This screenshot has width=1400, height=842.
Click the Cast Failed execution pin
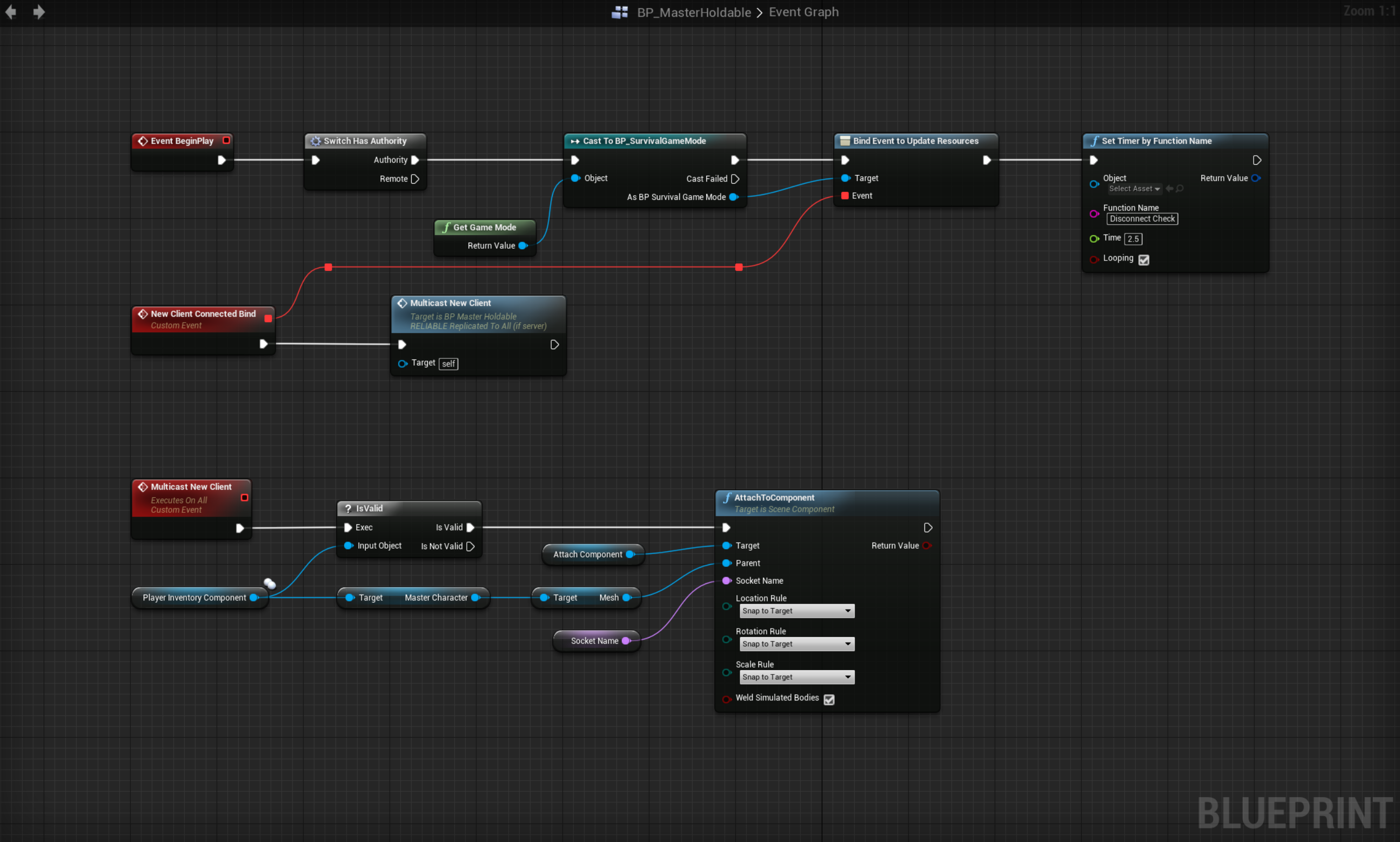(x=735, y=179)
